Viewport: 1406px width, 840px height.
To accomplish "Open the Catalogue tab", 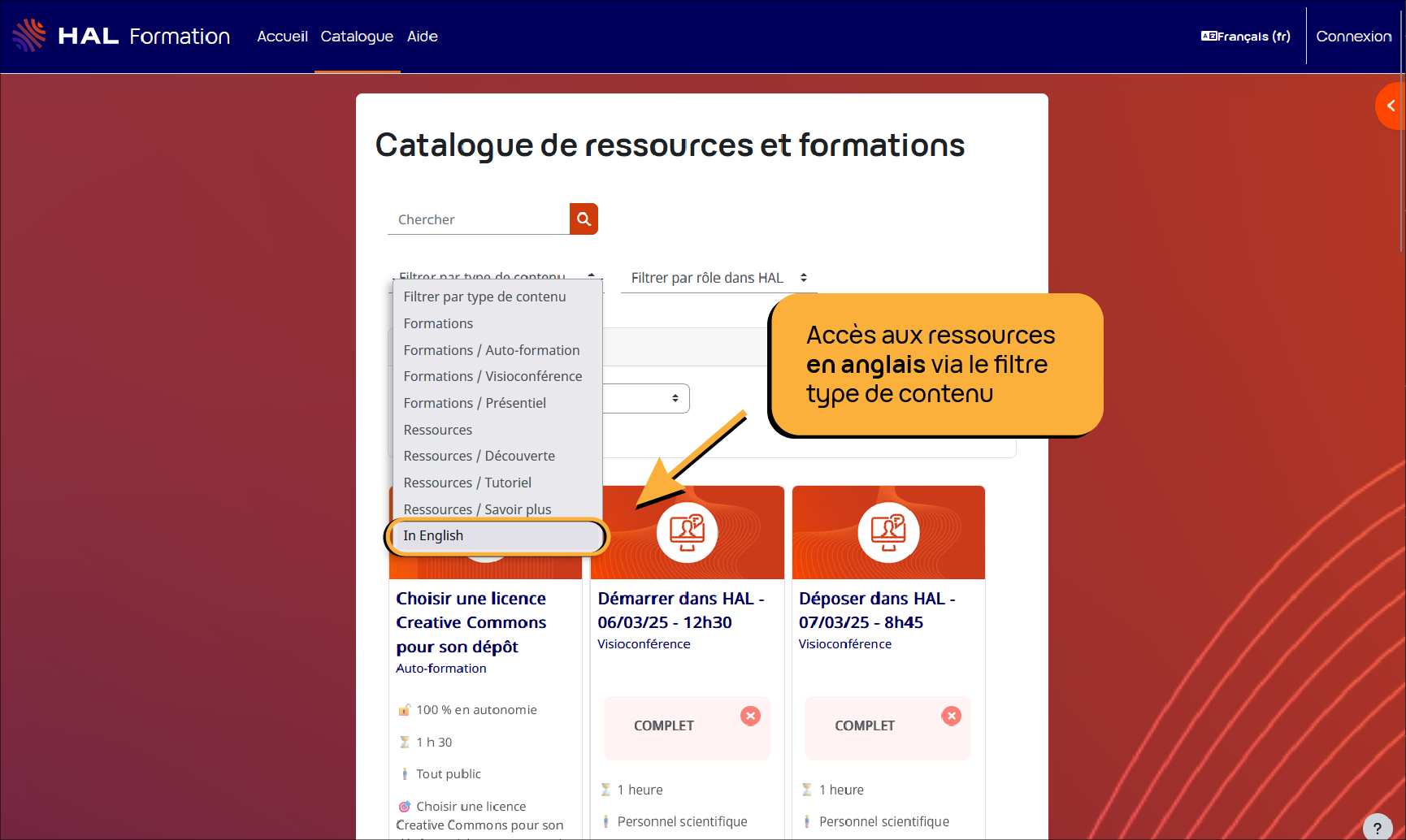I will pos(357,37).
